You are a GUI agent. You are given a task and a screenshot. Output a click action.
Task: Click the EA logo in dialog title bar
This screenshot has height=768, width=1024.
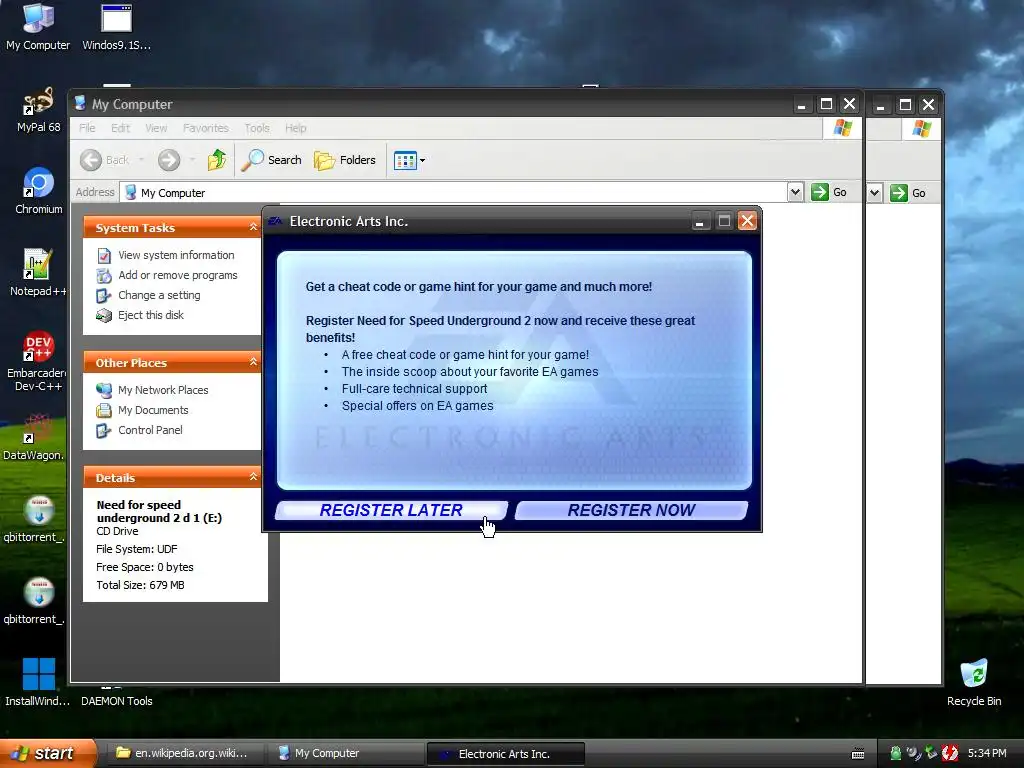click(275, 221)
